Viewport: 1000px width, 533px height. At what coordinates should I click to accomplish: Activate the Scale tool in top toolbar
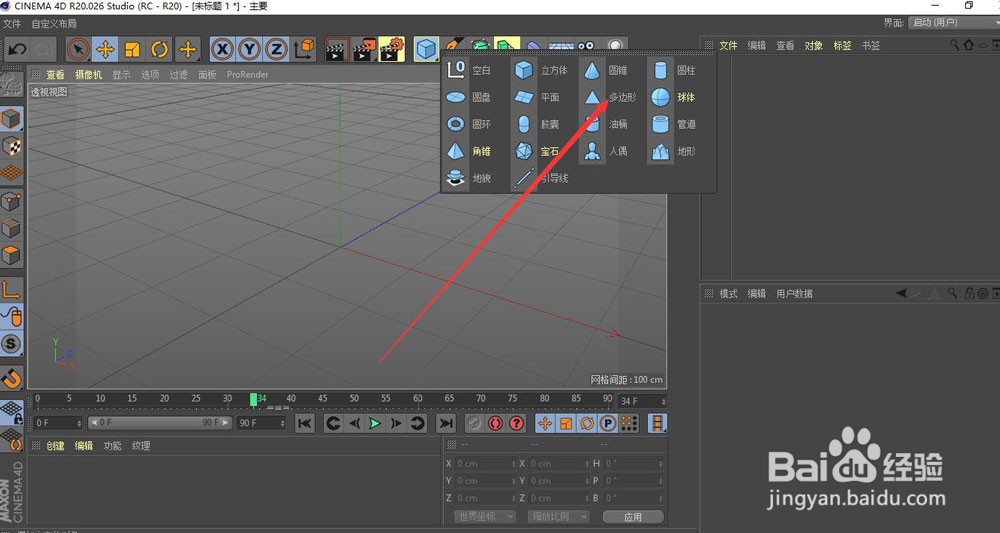132,49
